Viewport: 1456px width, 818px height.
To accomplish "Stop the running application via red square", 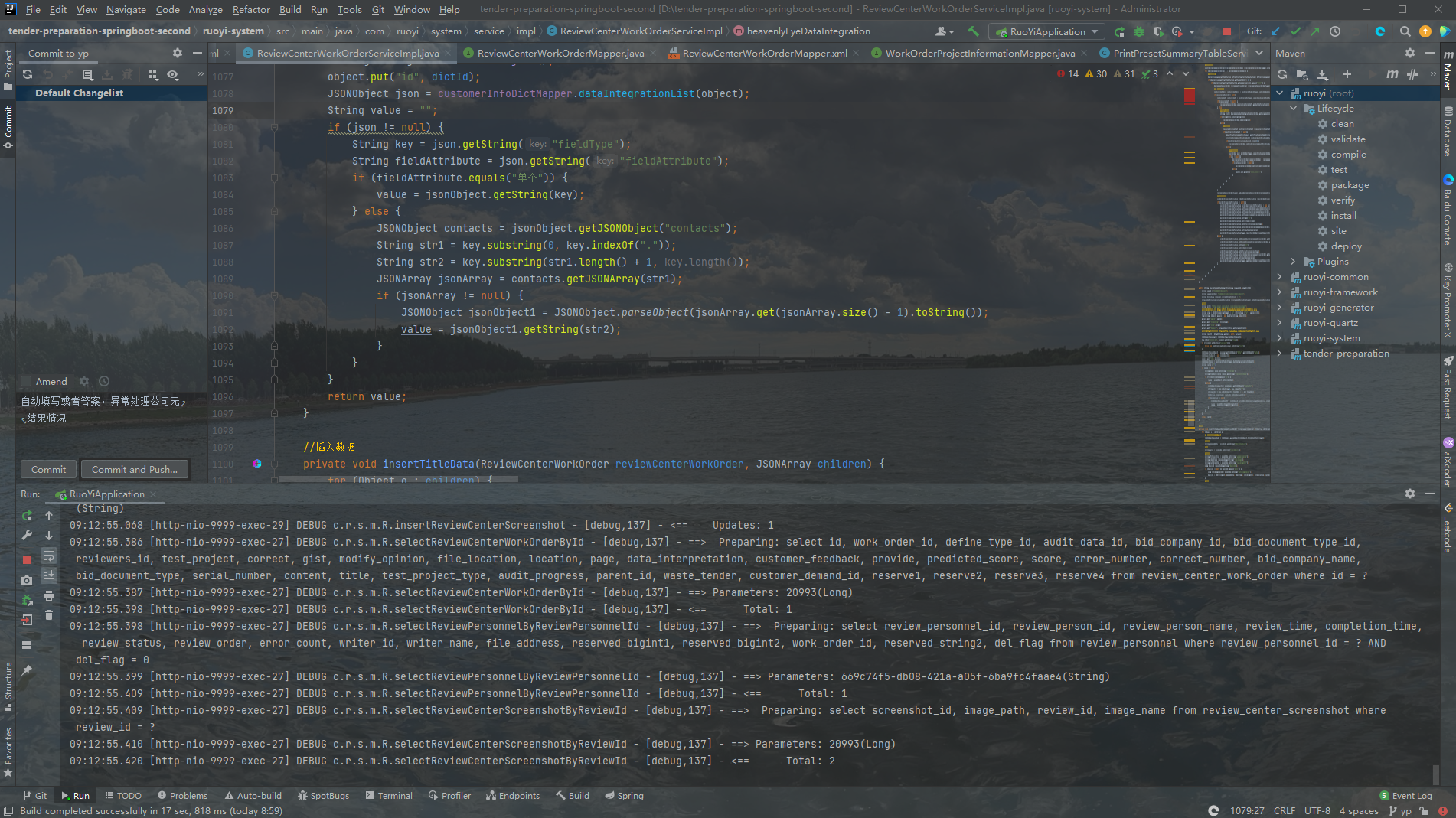I will coord(1227,31).
